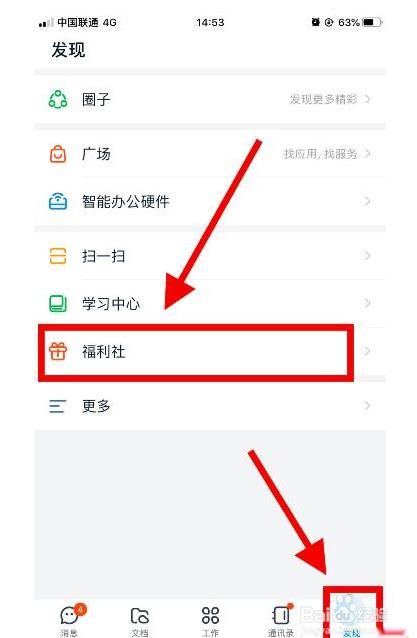Select the 发现 discover tab
The image size is (417, 638).
coord(352,620)
